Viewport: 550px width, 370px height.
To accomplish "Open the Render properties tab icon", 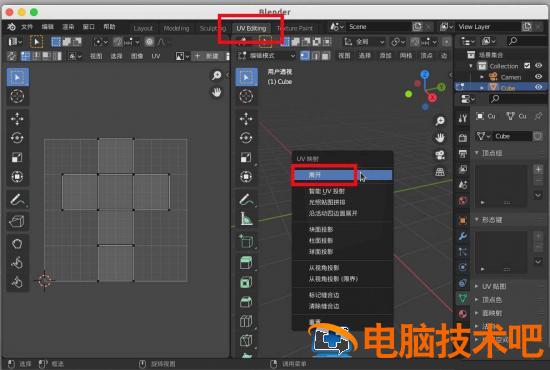I will click(463, 137).
